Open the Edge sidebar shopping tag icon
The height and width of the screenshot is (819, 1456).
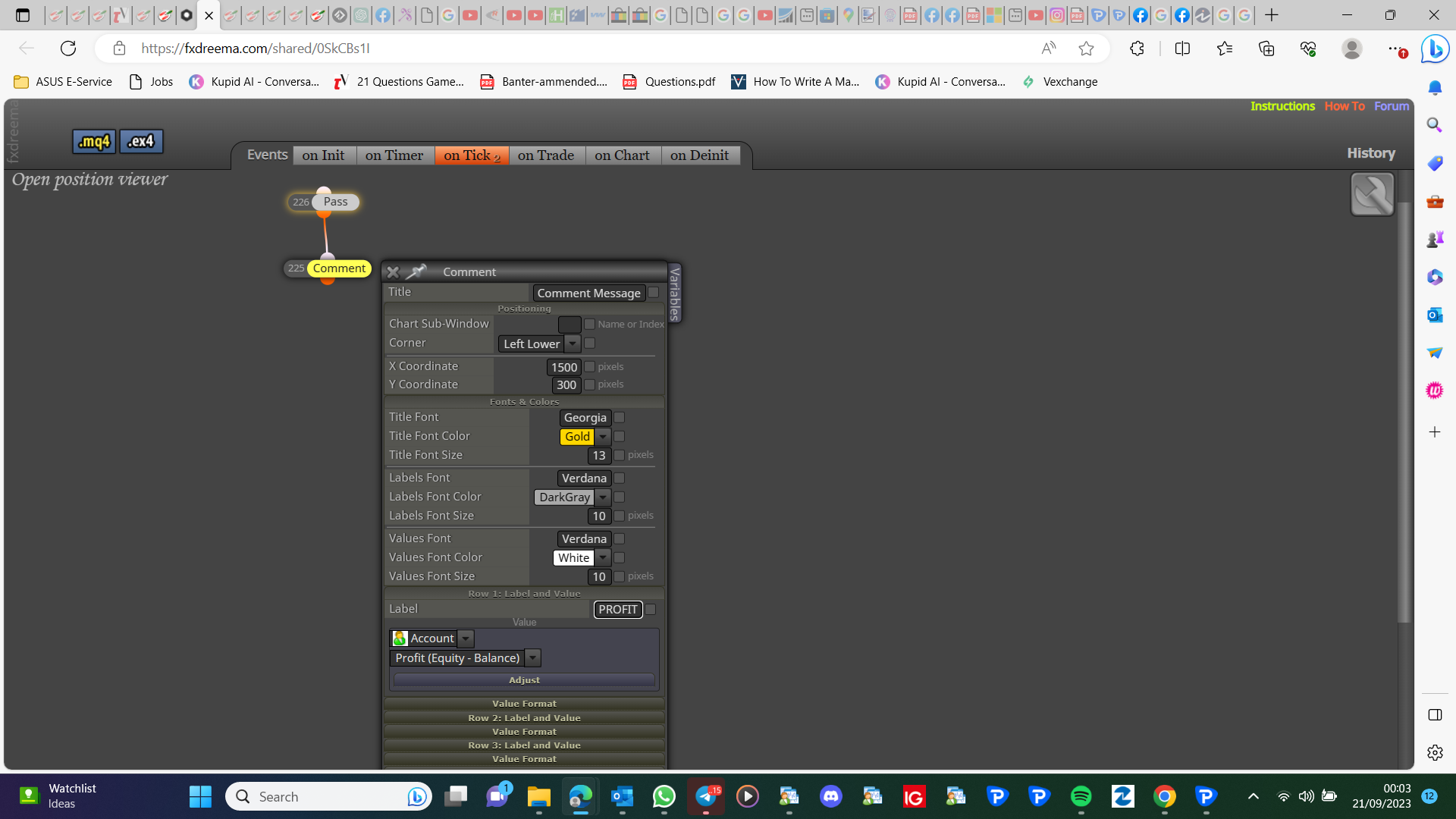point(1434,163)
